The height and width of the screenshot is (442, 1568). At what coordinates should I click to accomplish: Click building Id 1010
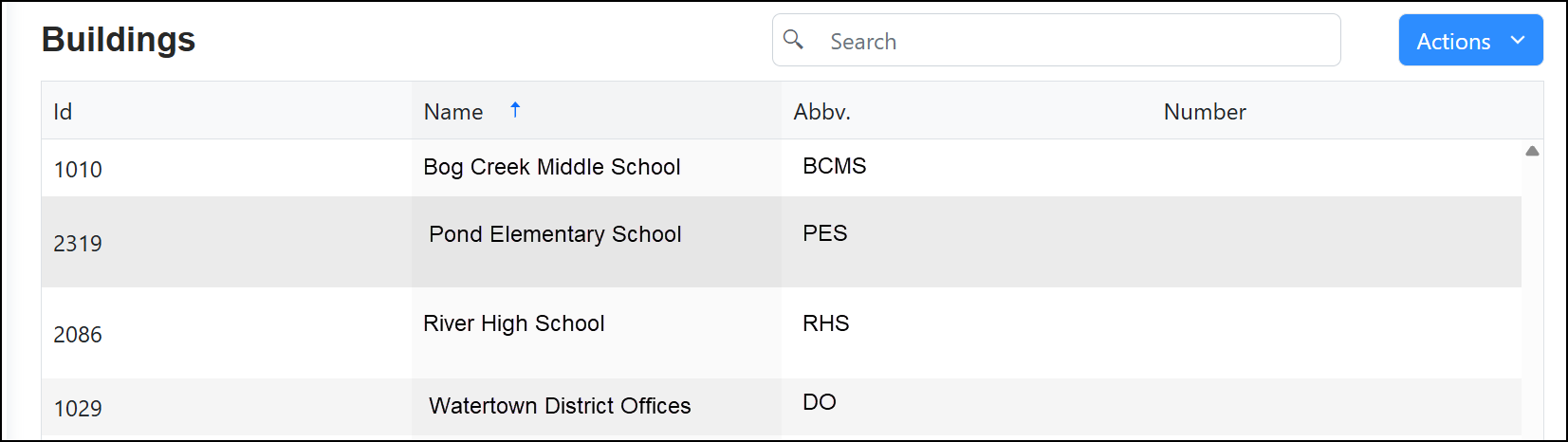click(x=78, y=170)
